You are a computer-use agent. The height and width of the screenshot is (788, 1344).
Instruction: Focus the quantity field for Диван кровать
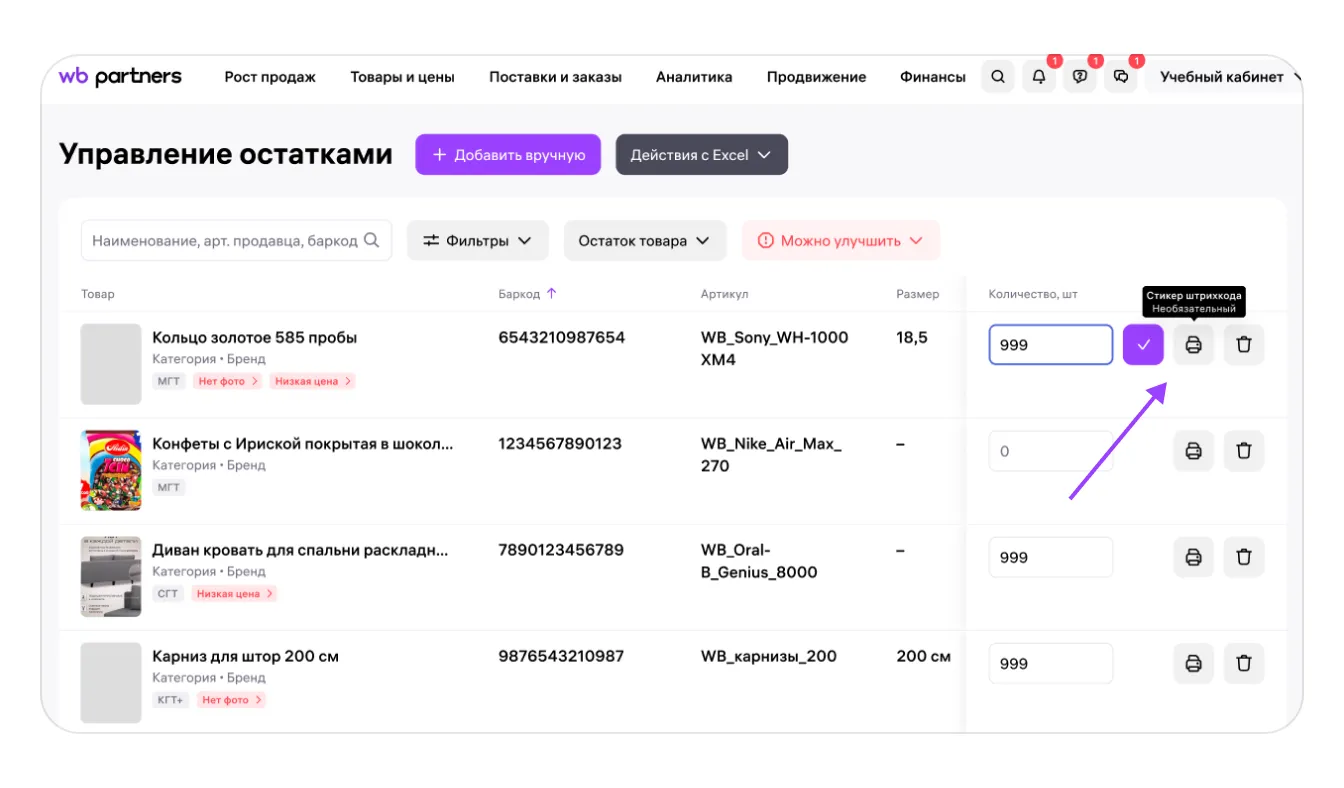pyautogui.click(x=1050, y=557)
